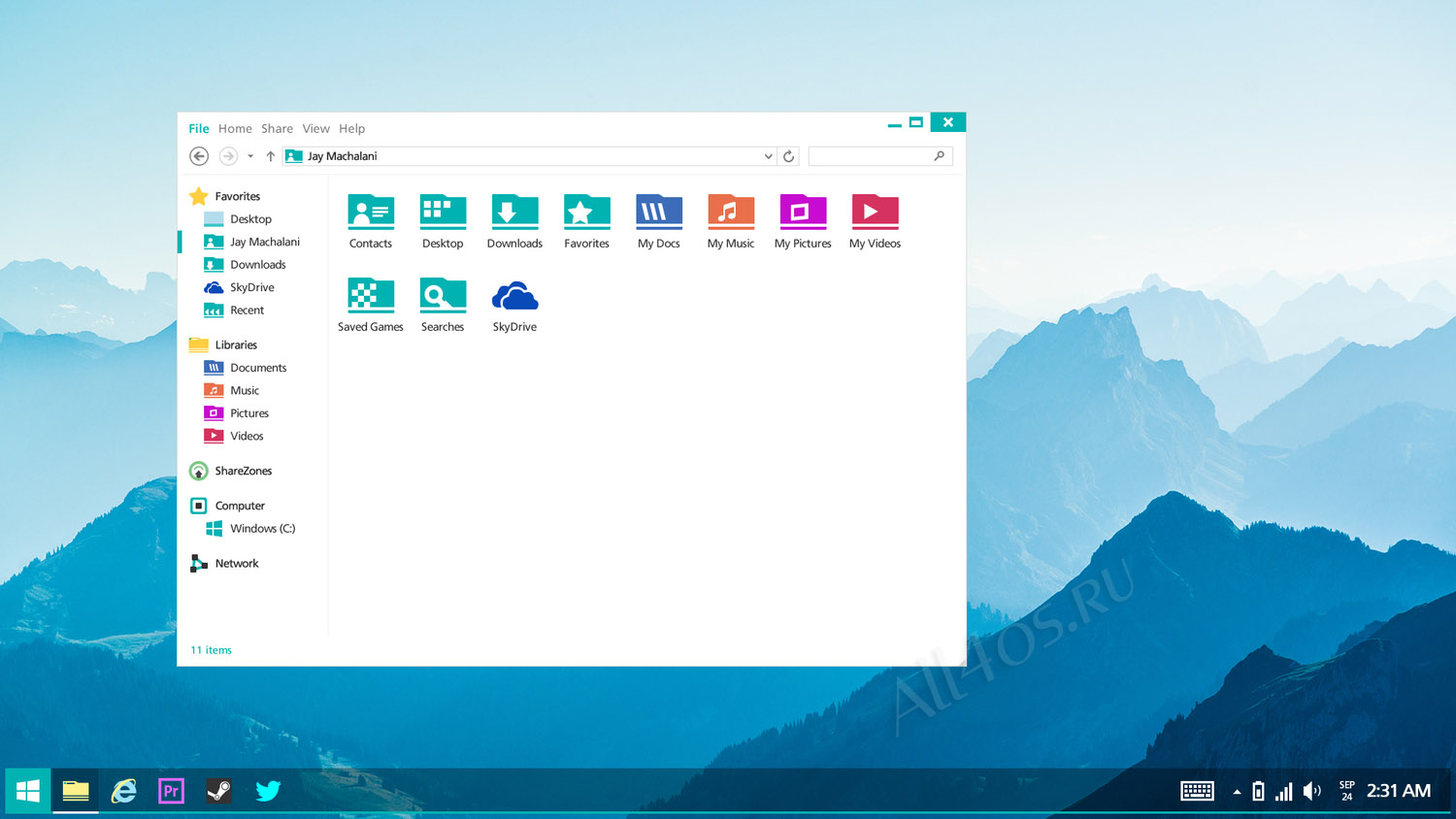Click the Jay Machalani address bar path
1456x819 pixels.
[342, 156]
